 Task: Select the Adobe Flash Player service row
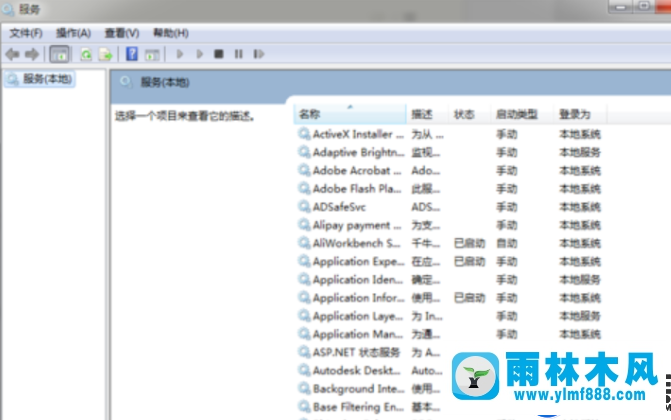pyautogui.click(x=449, y=189)
